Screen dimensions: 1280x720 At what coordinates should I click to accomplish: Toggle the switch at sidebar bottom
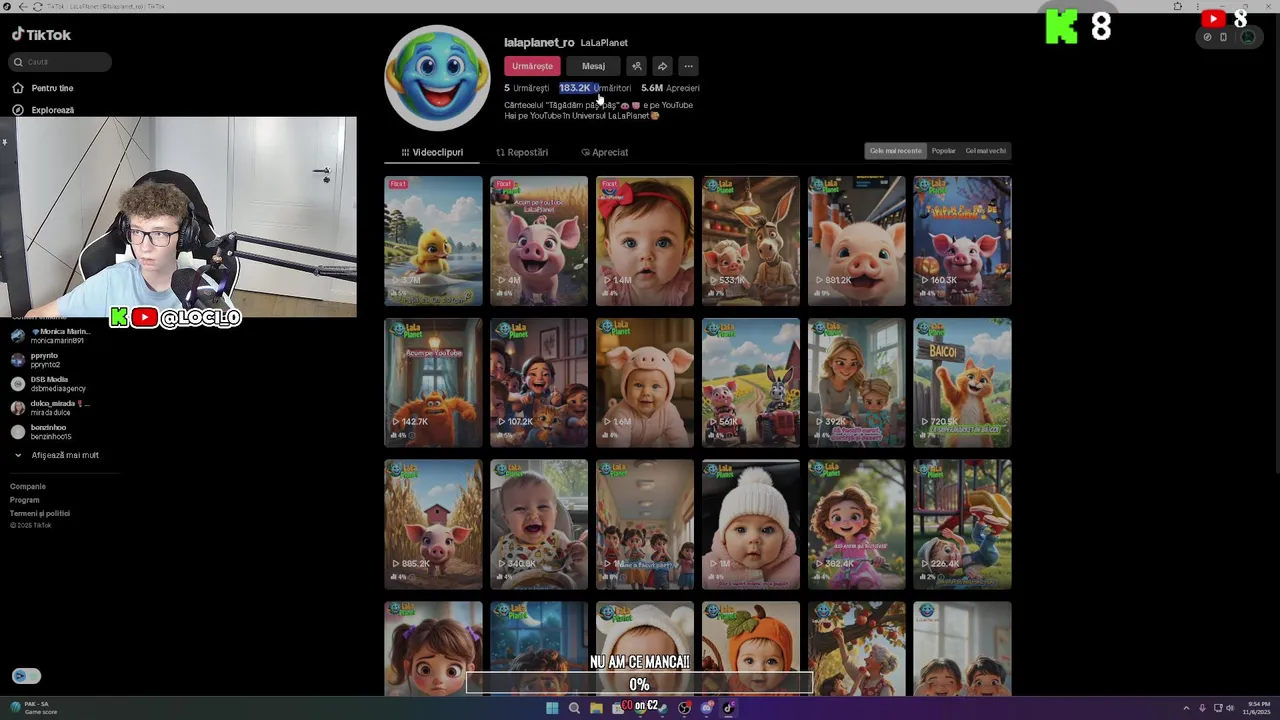coord(26,676)
